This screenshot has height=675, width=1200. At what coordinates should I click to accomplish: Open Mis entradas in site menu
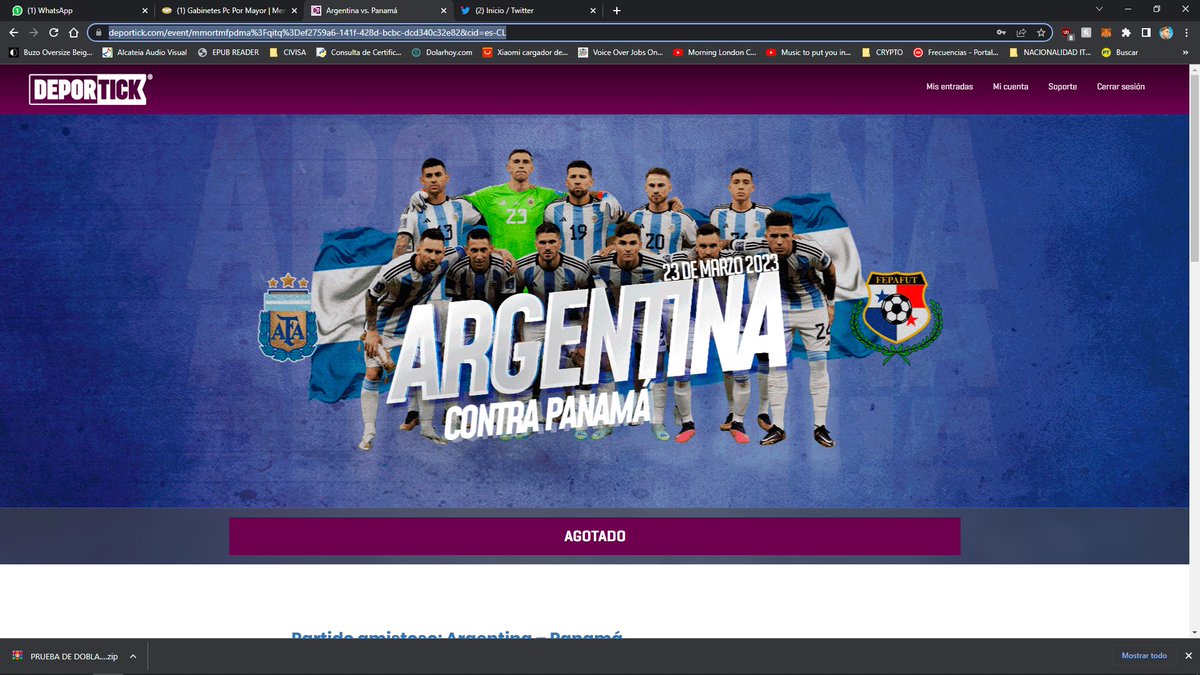pos(949,87)
